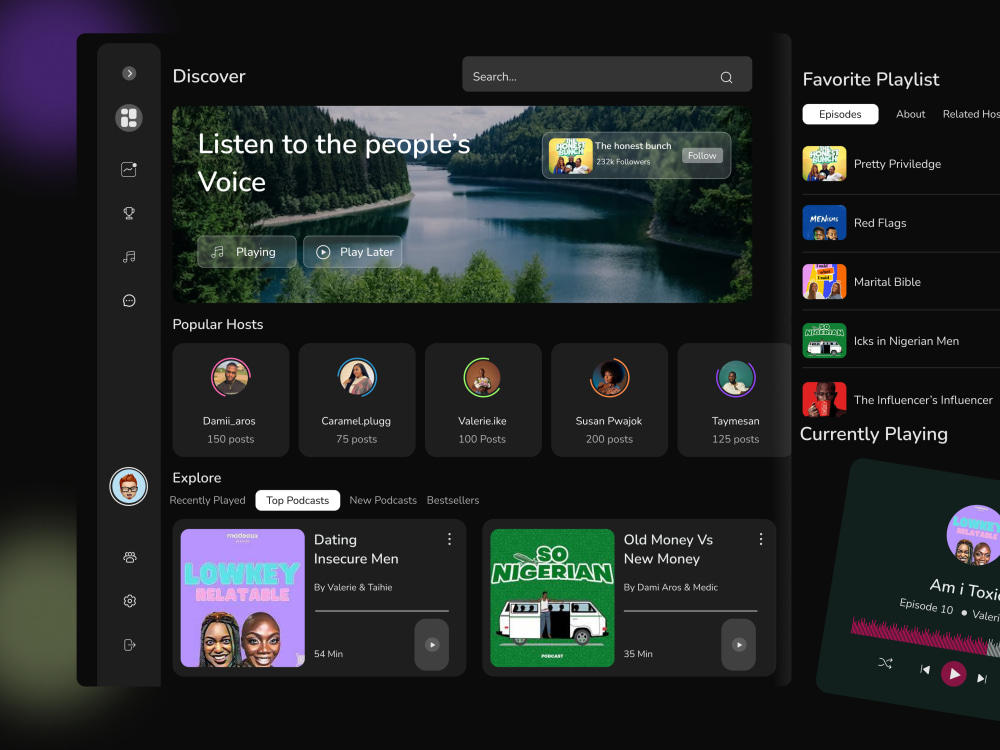The image size is (1000, 750).
Task: Click the logout icon in sidebar
Action: 129,645
